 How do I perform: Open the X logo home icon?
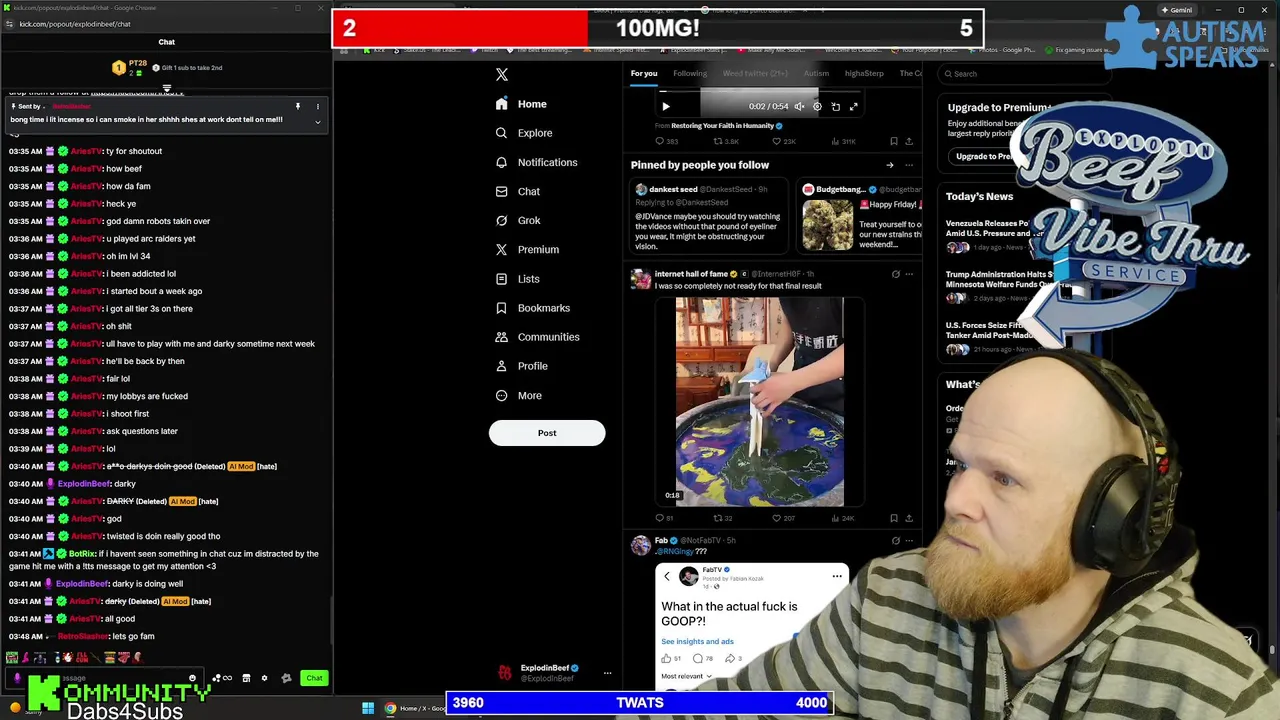click(x=502, y=74)
